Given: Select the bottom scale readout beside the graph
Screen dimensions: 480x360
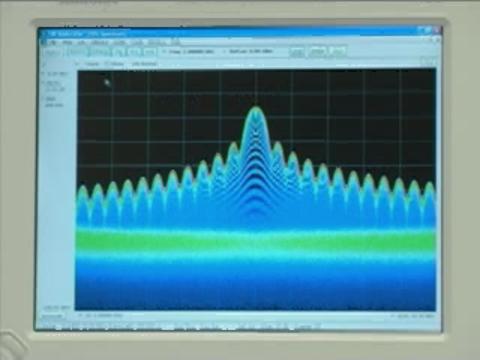Looking at the screenshot, I should pos(56,307).
